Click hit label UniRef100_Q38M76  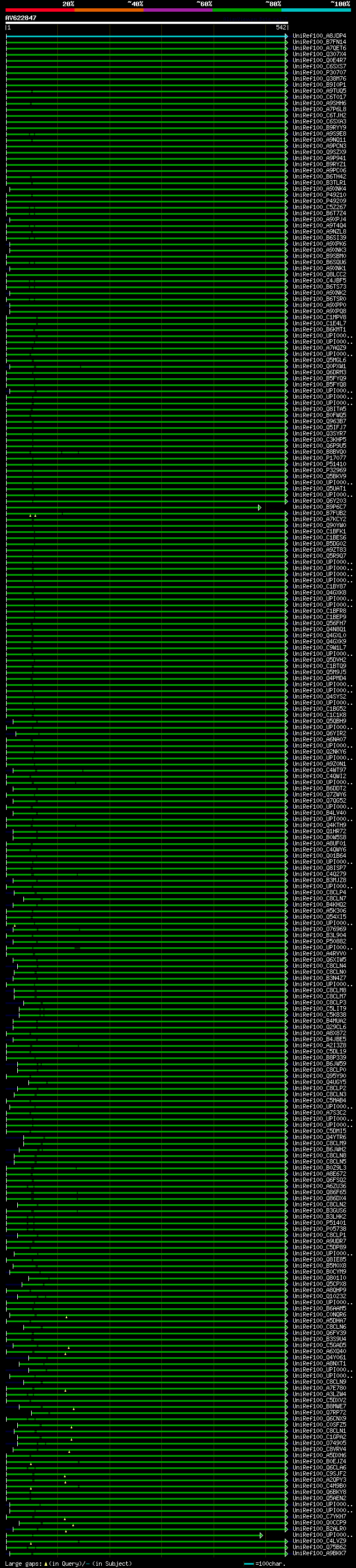point(319,78)
